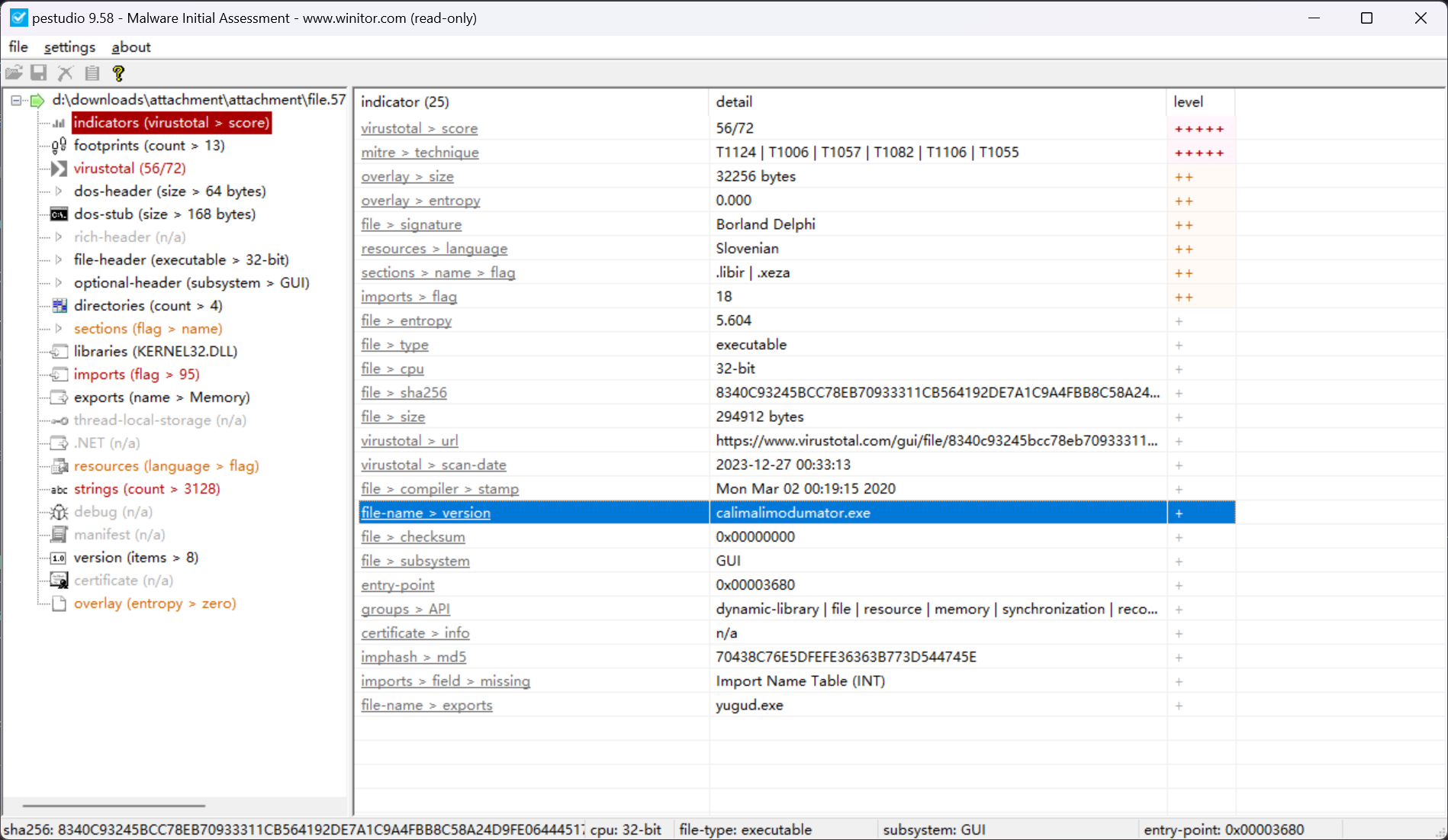The width and height of the screenshot is (1448, 840).
Task: Click the overlay page icon
Action: [x=59, y=603]
